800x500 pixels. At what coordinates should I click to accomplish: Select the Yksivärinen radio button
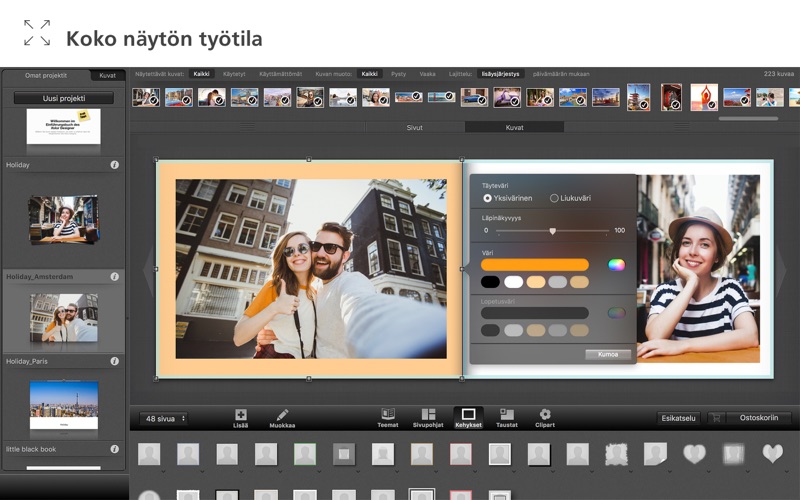487,198
